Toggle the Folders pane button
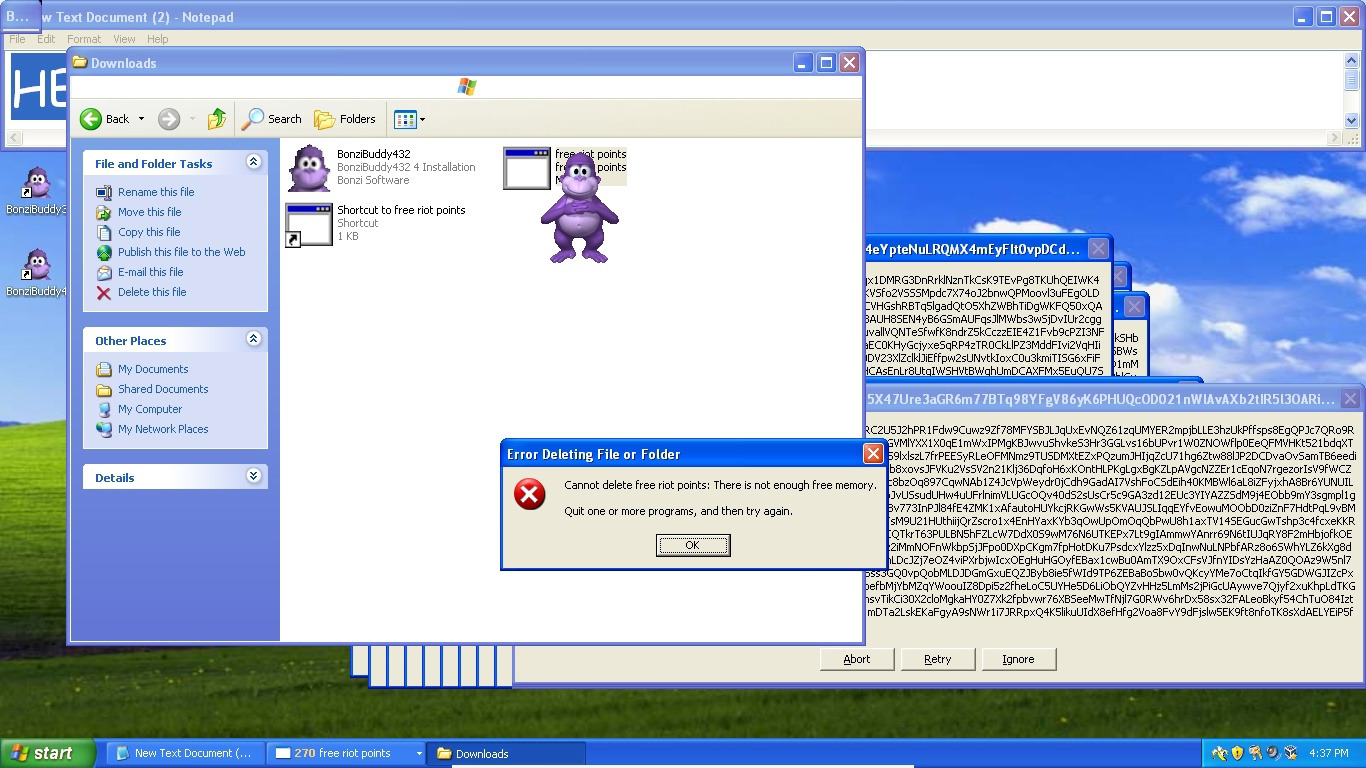1366x768 pixels. point(345,119)
